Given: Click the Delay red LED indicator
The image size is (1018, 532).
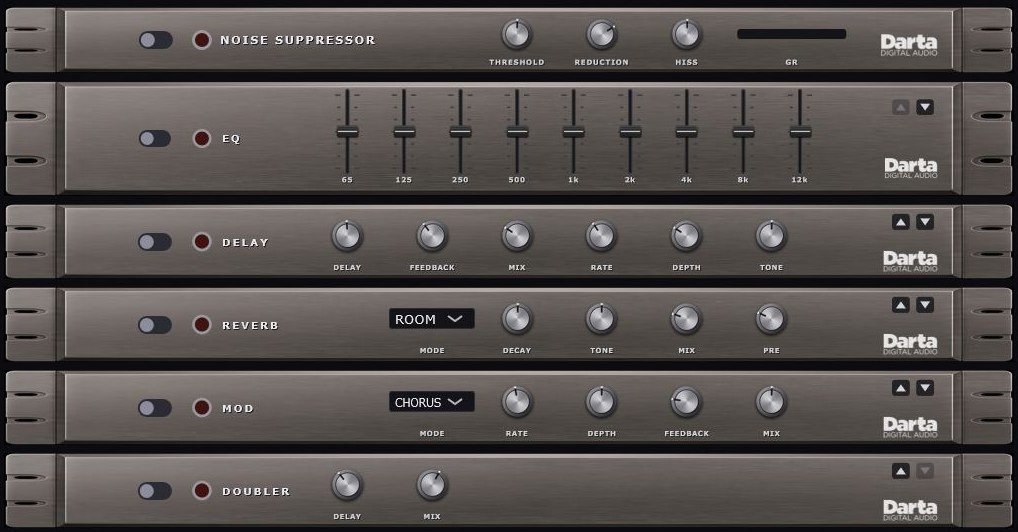Looking at the screenshot, I should 202,242.
